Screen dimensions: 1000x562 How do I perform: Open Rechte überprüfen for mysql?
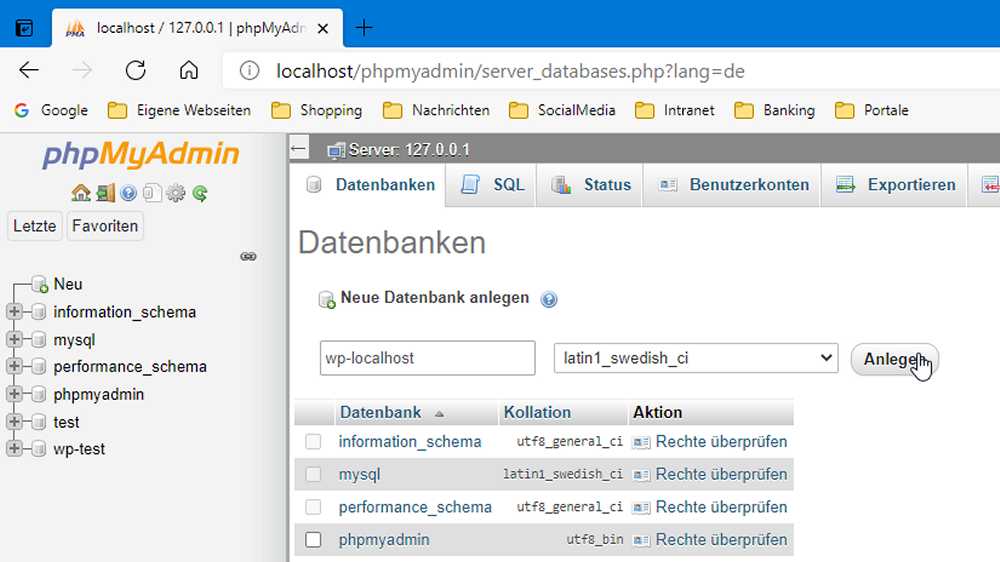[x=721, y=475]
